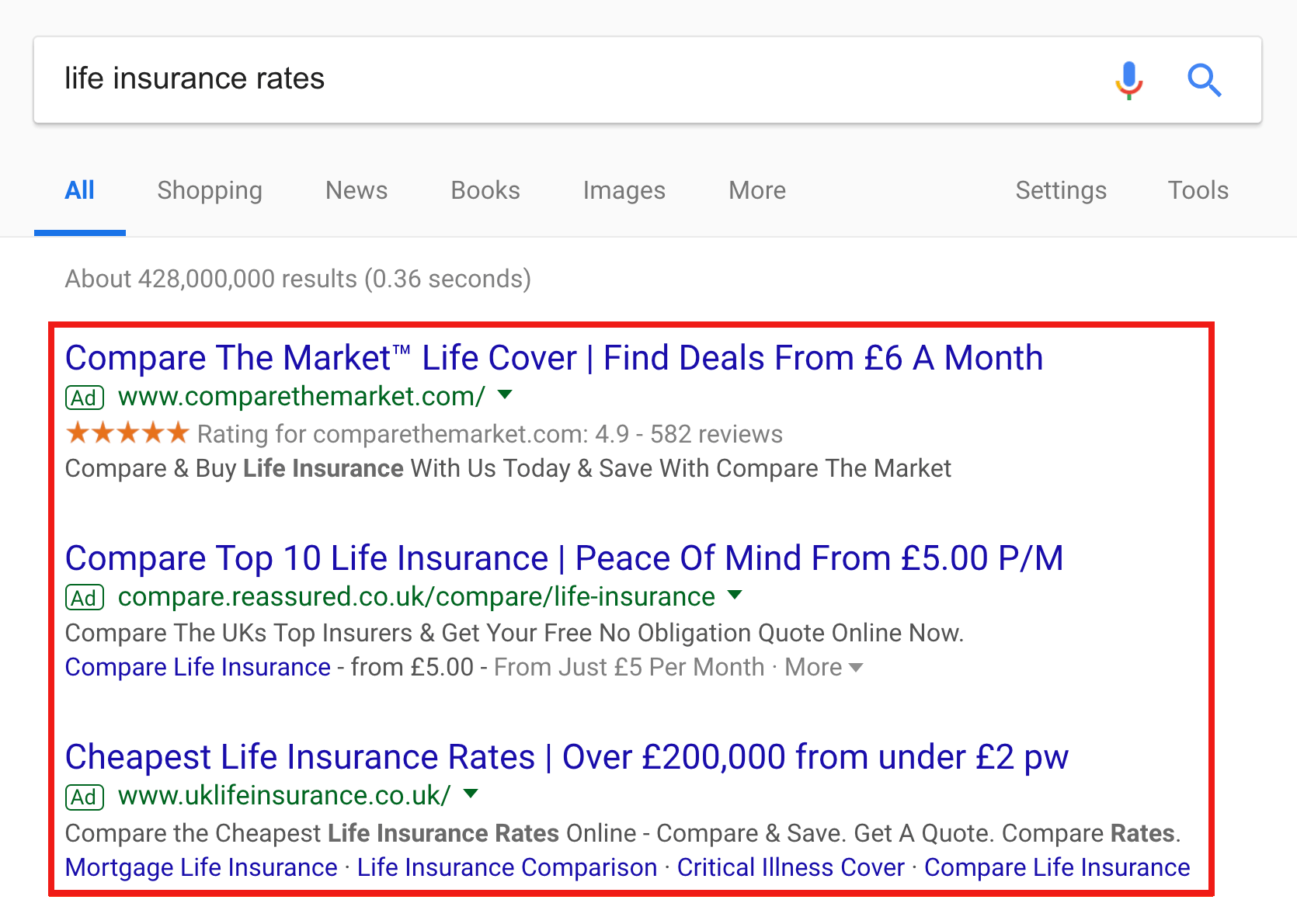The image size is (1297, 924).
Task: Expand the dropdown arrow beside compare.reassured.co.uk URL
Action: pos(735,595)
